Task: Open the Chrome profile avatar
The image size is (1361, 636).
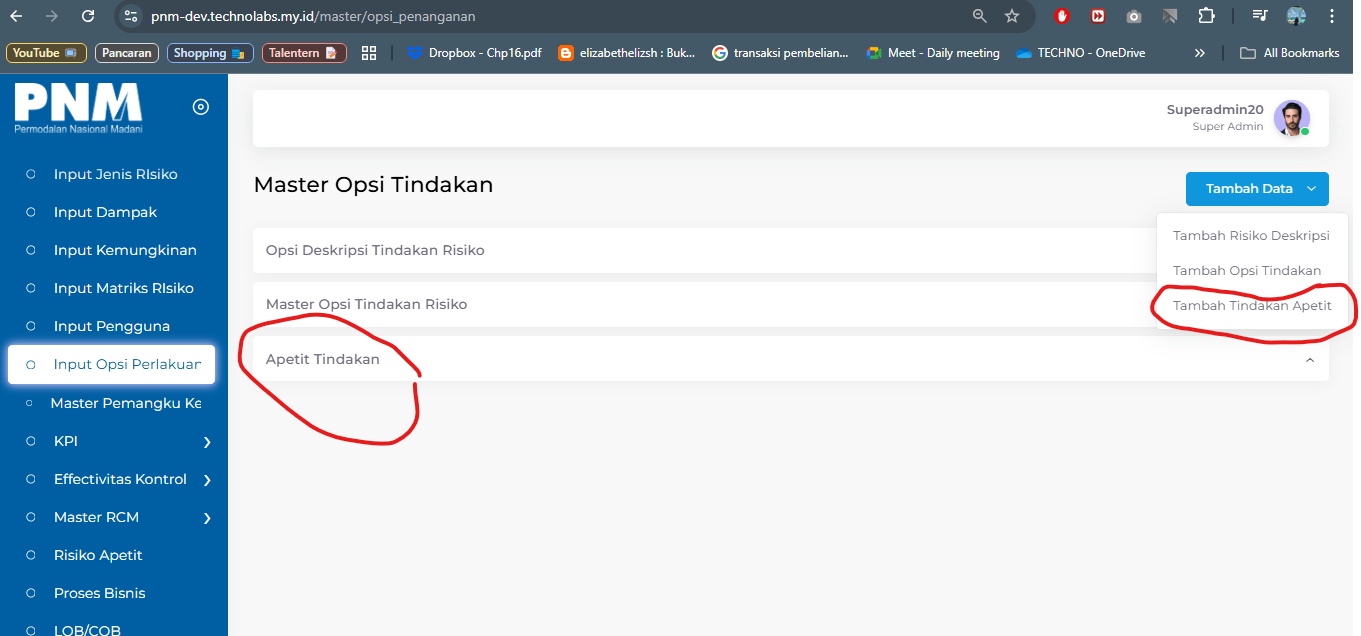Action: [1296, 16]
